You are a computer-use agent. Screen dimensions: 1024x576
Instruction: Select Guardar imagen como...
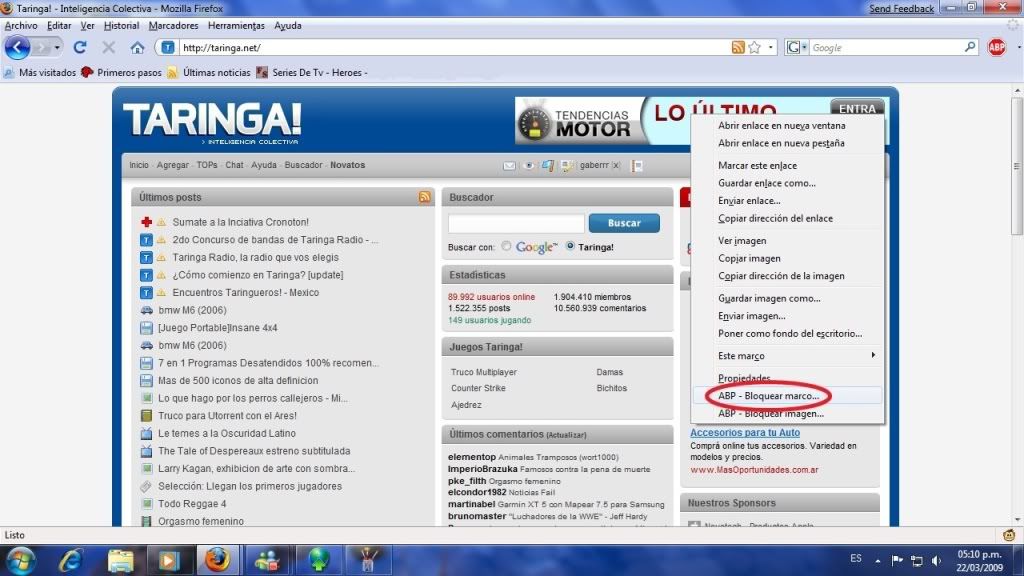pyautogui.click(x=787, y=298)
